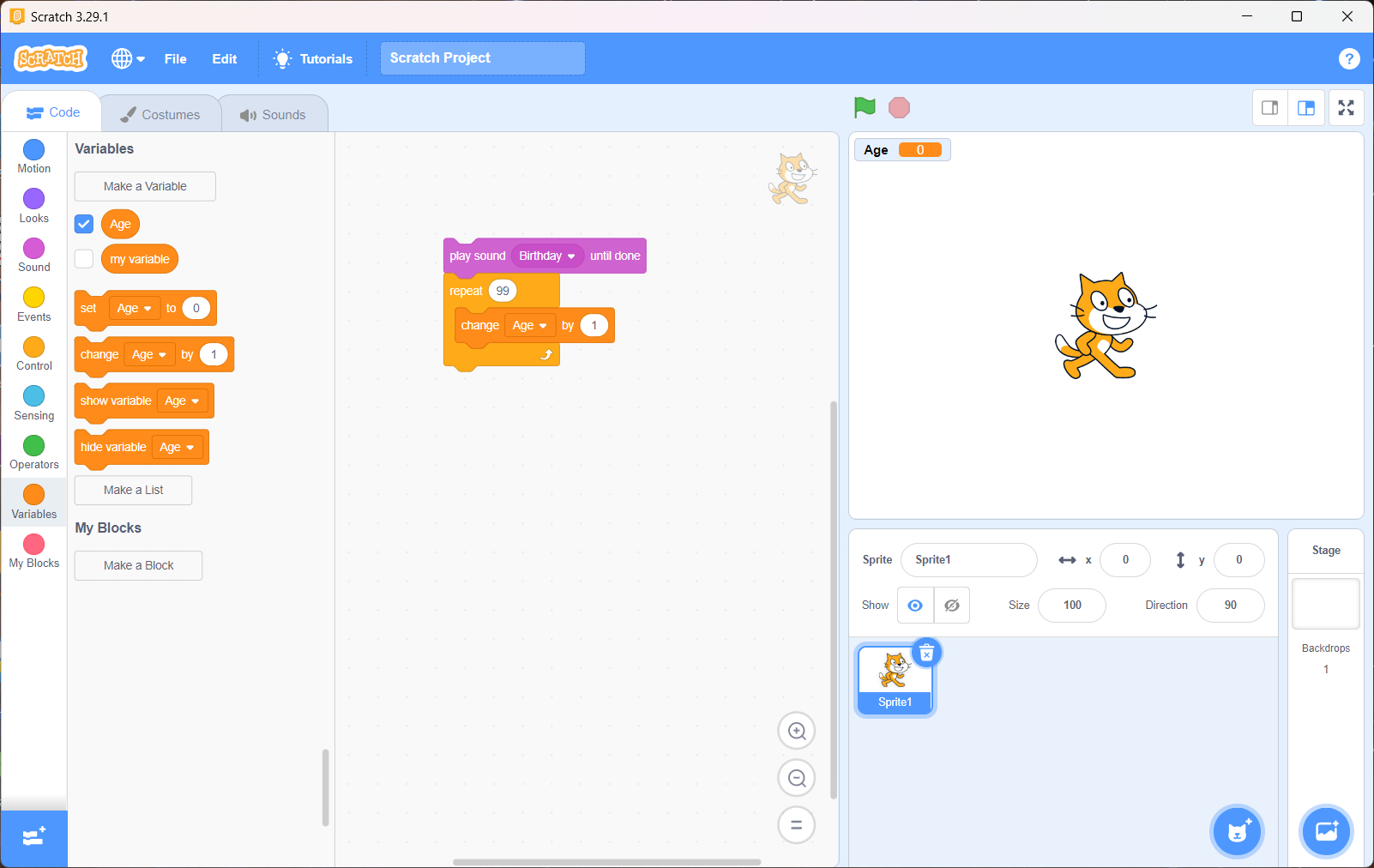Click the Make a Block button
Image resolution: width=1374 pixels, height=868 pixels.
[x=138, y=565]
